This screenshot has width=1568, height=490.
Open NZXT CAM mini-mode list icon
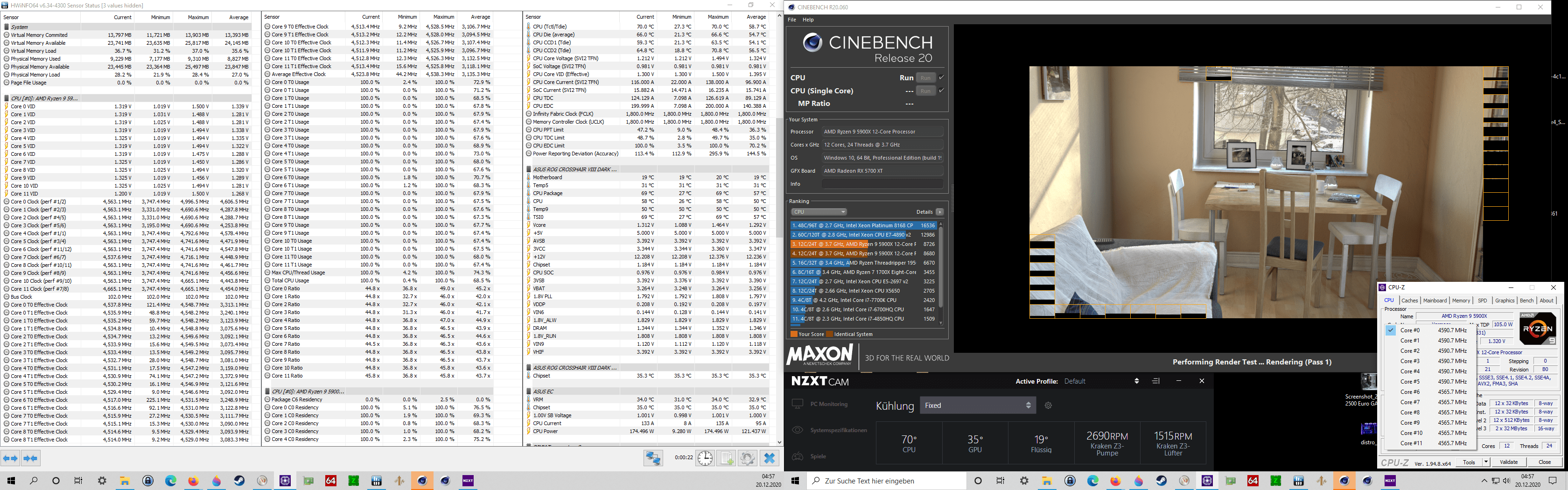click(1156, 381)
